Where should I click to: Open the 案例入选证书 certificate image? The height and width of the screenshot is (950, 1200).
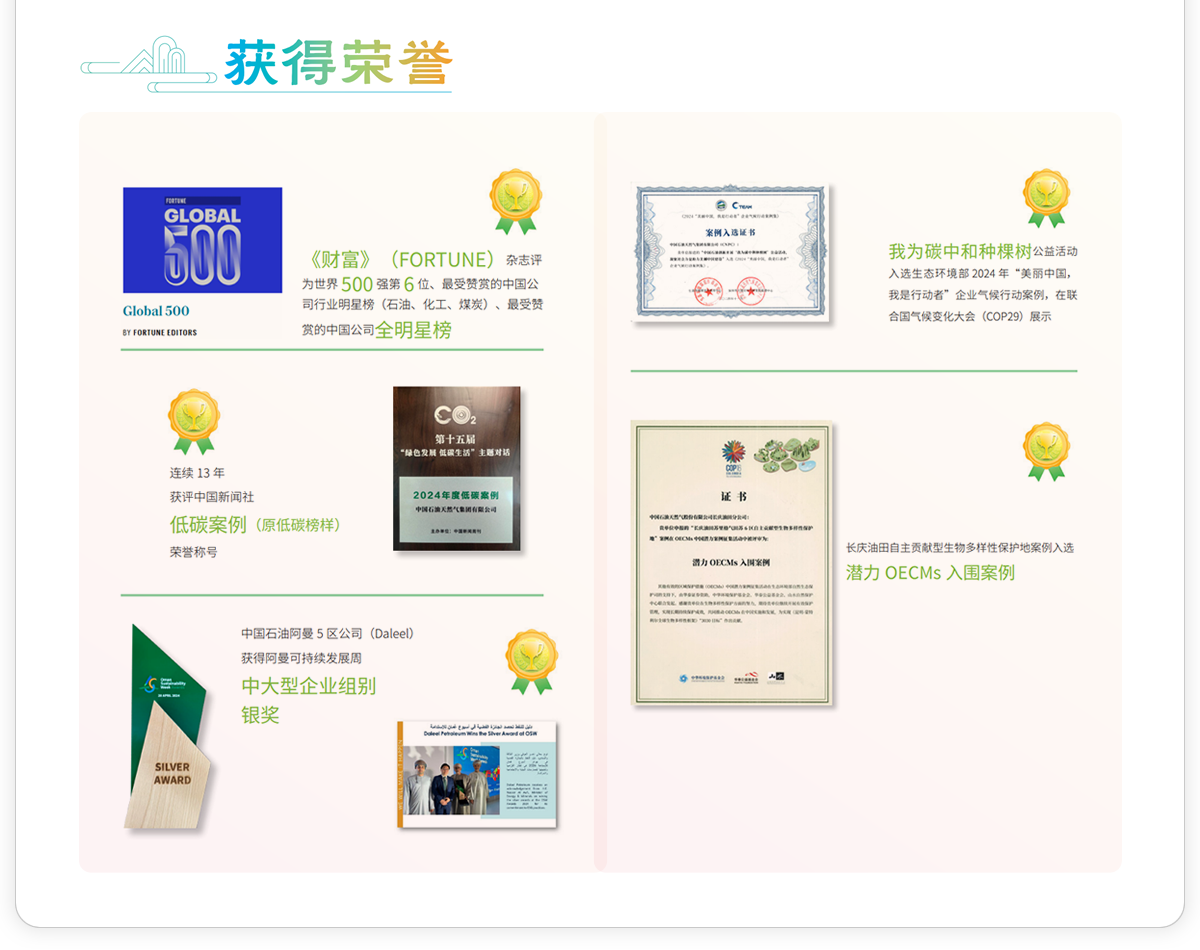(732, 253)
